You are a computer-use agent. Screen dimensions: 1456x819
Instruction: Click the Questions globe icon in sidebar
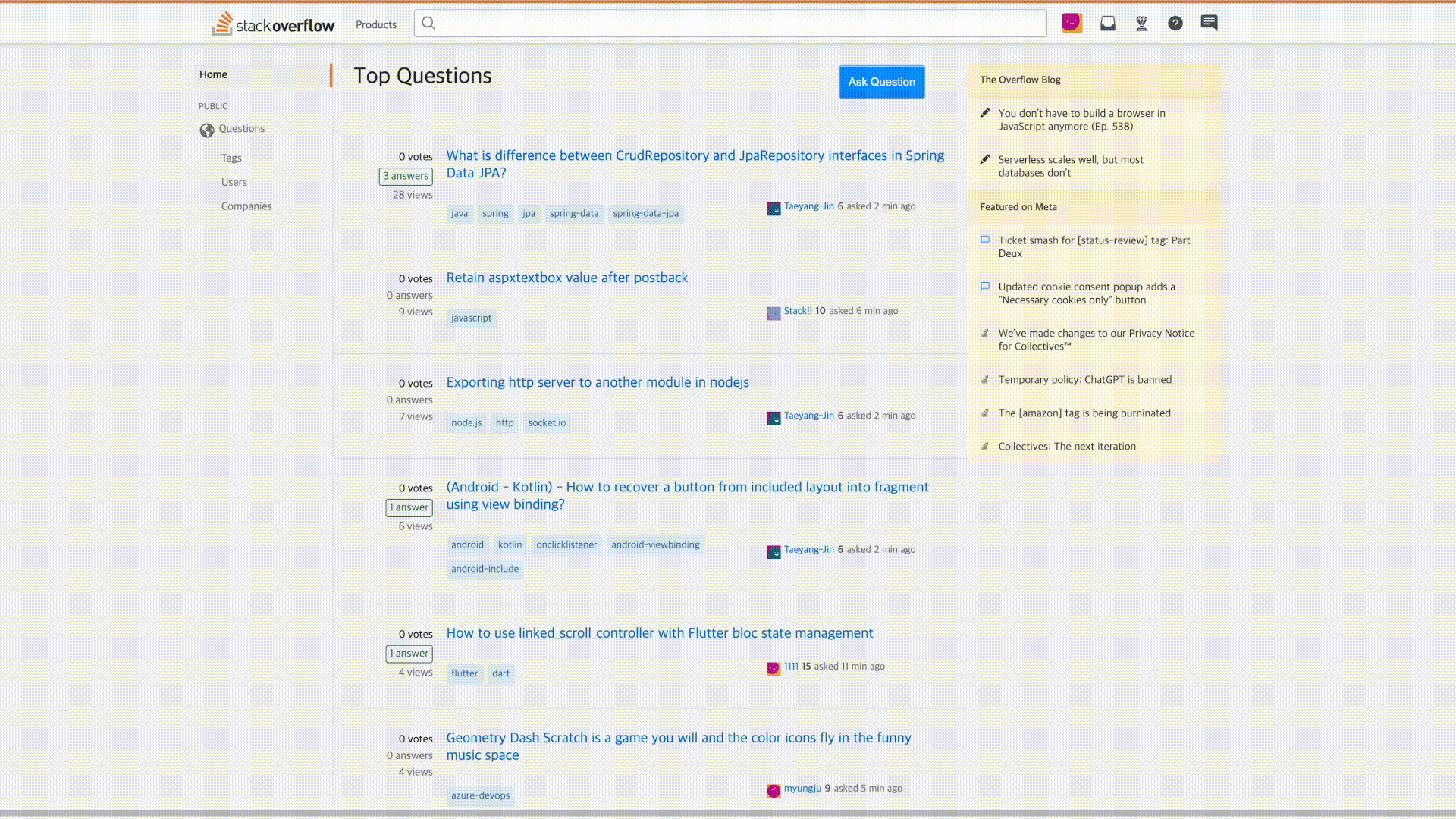(x=207, y=130)
